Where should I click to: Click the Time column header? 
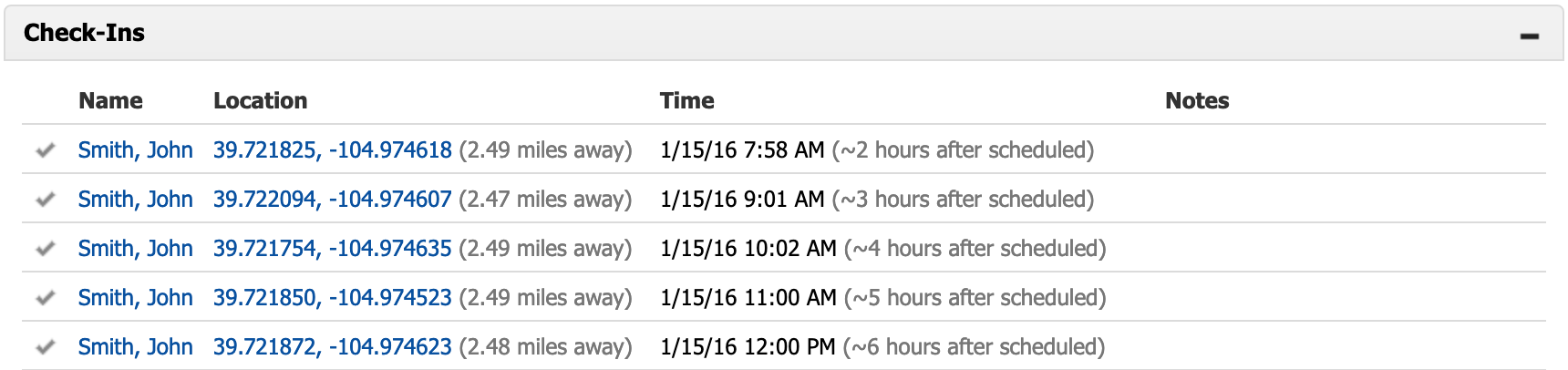[x=686, y=101]
